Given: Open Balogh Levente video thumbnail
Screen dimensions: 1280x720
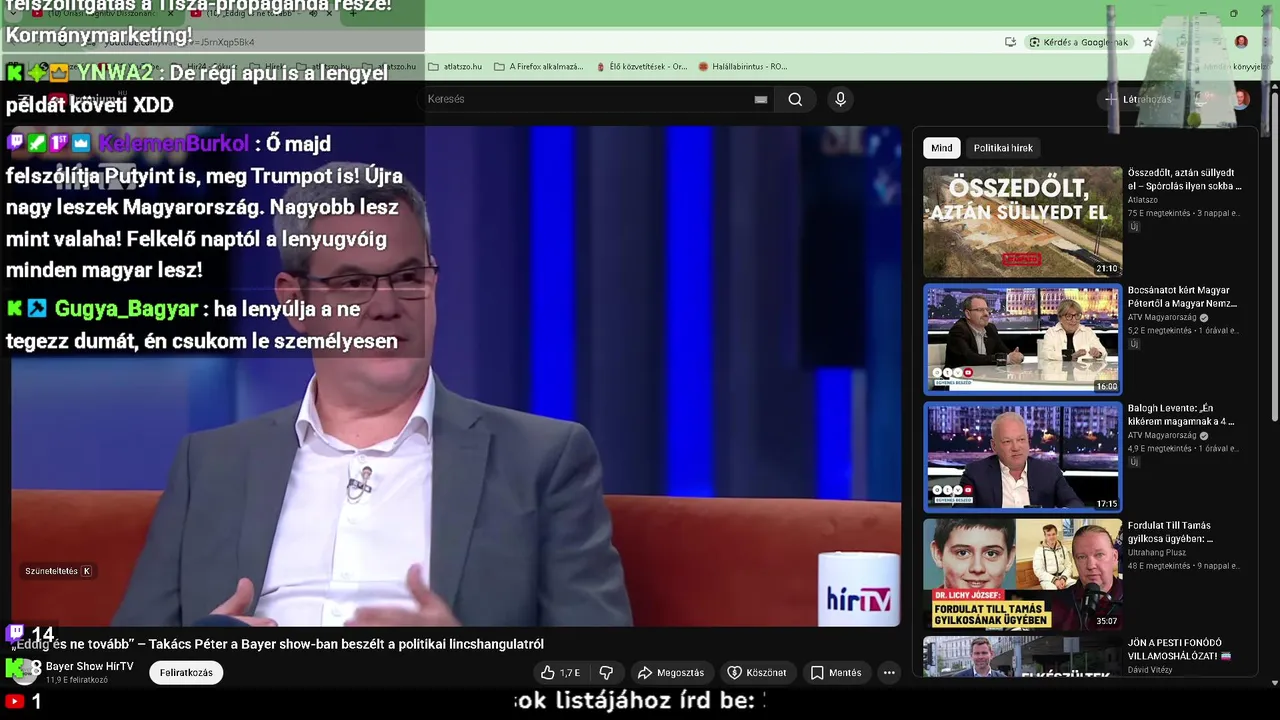Looking at the screenshot, I should pos(1022,457).
